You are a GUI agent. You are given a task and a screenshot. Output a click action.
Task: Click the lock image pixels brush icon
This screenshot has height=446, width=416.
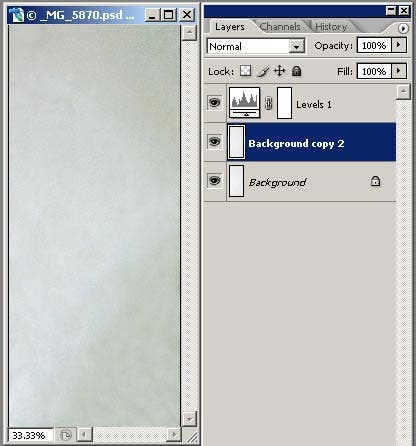pos(263,71)
